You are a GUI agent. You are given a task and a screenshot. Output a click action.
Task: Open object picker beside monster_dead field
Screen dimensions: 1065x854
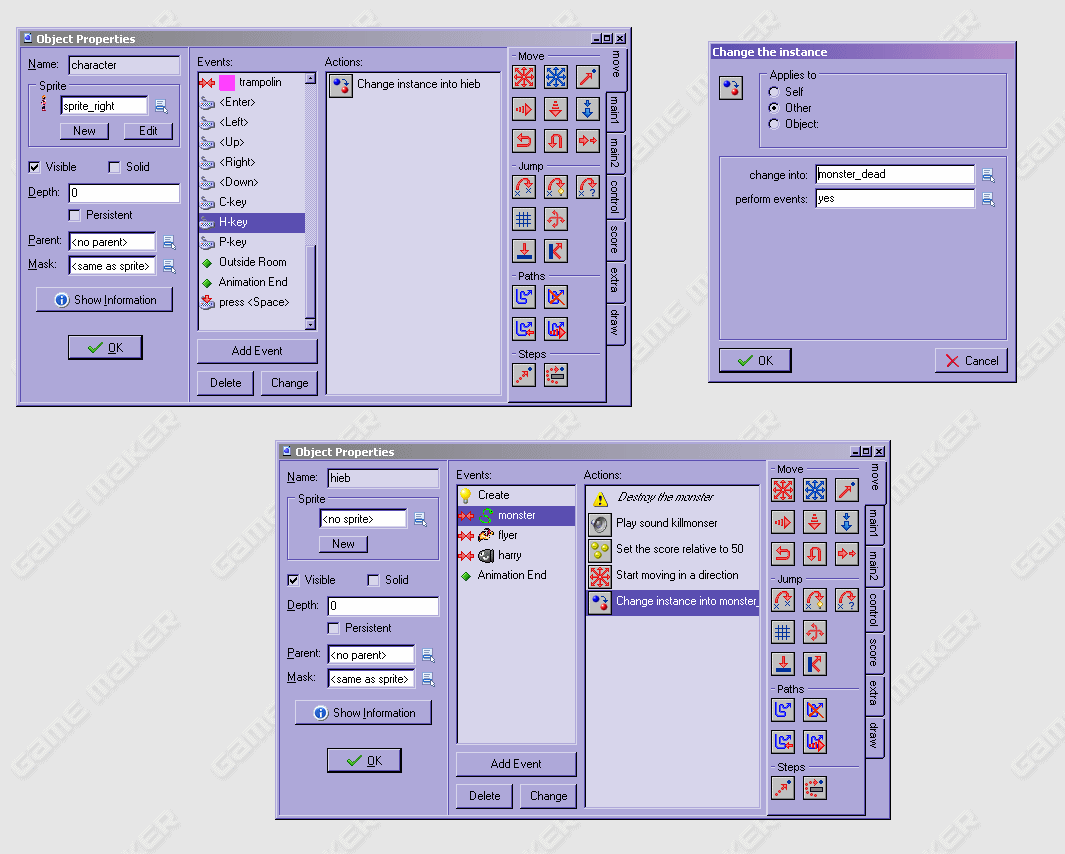988,175
